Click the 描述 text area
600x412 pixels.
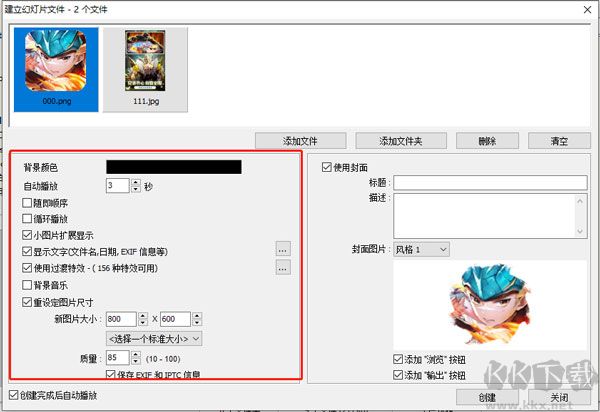(484, 216)
